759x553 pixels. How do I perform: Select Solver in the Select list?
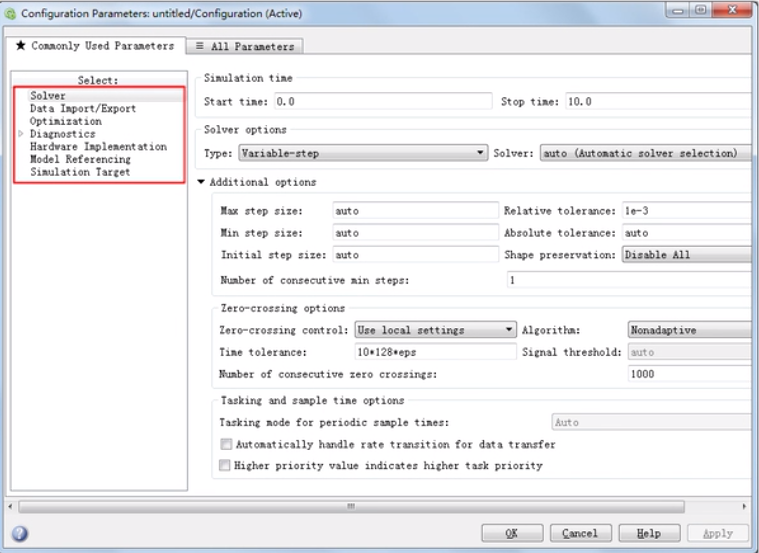(x=47, y=95)
